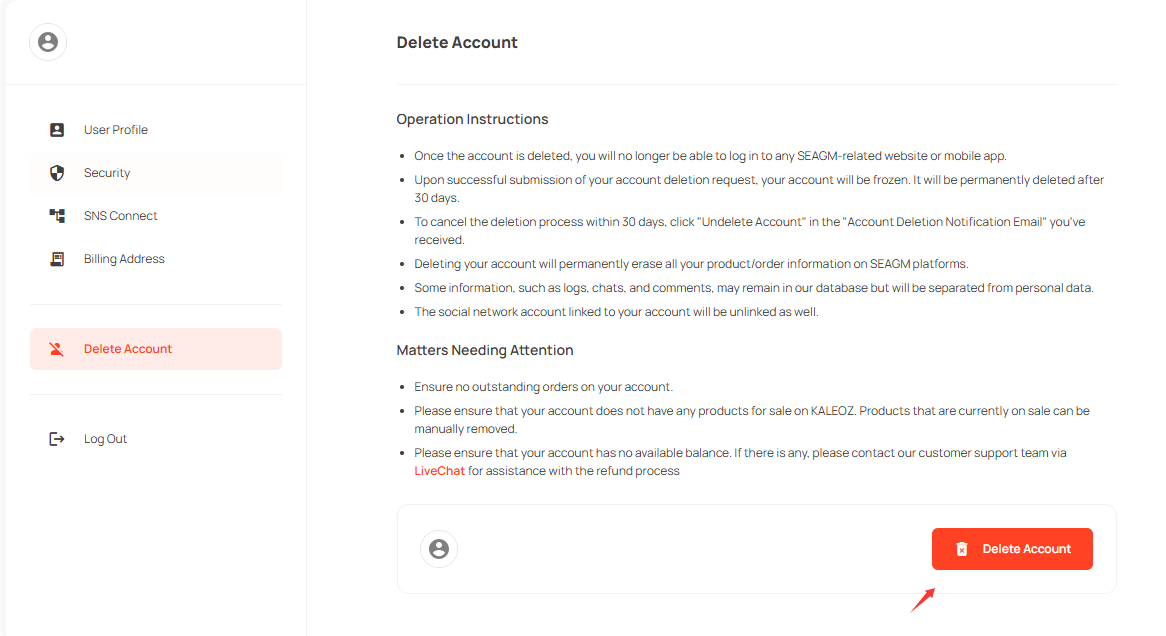This screenshot has width=1166, height=636.
Task: Select Delete Account label in sidebar
Action: tap(128, 349)
